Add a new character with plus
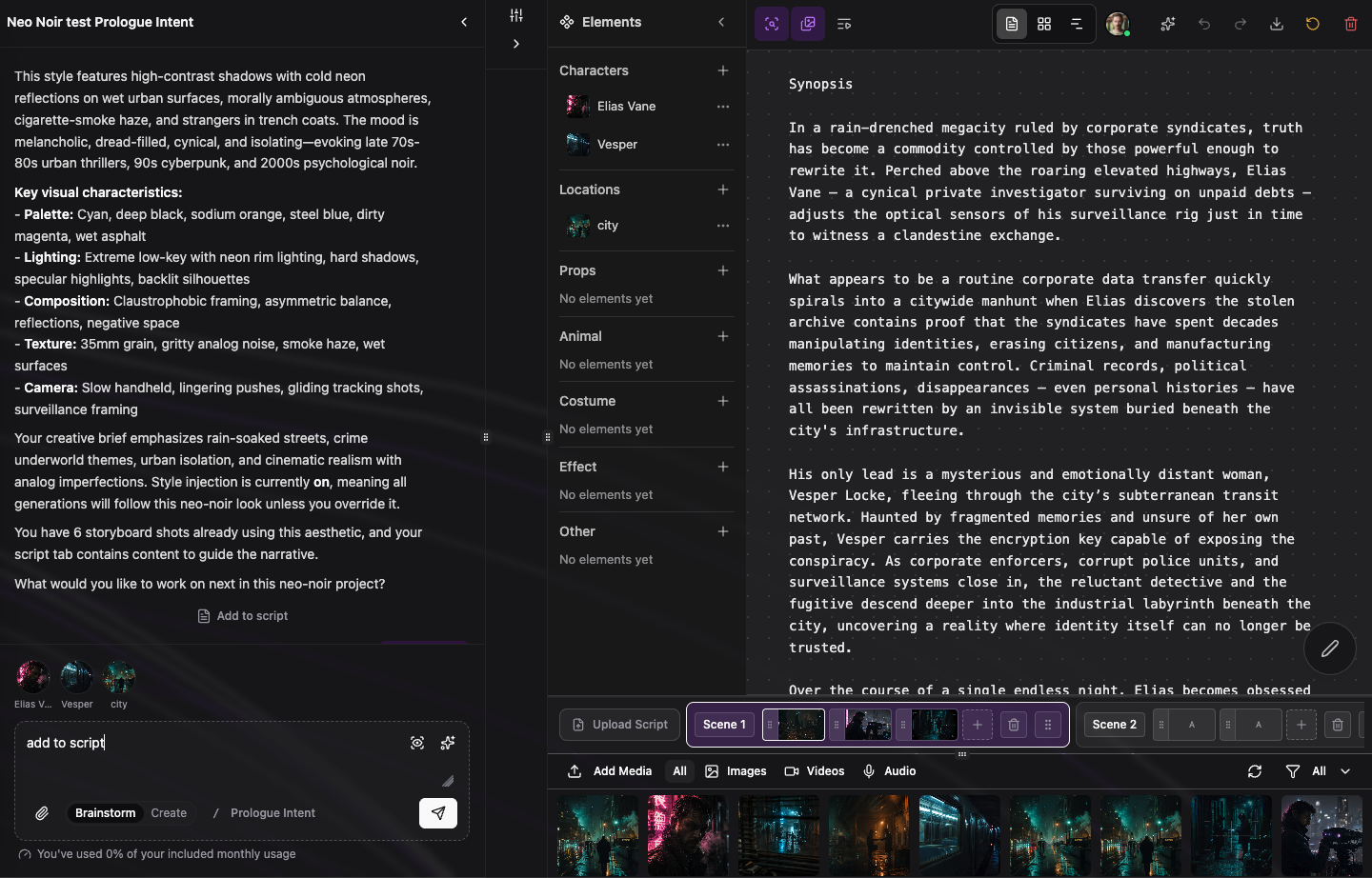1372x878 pixels. 723,70
